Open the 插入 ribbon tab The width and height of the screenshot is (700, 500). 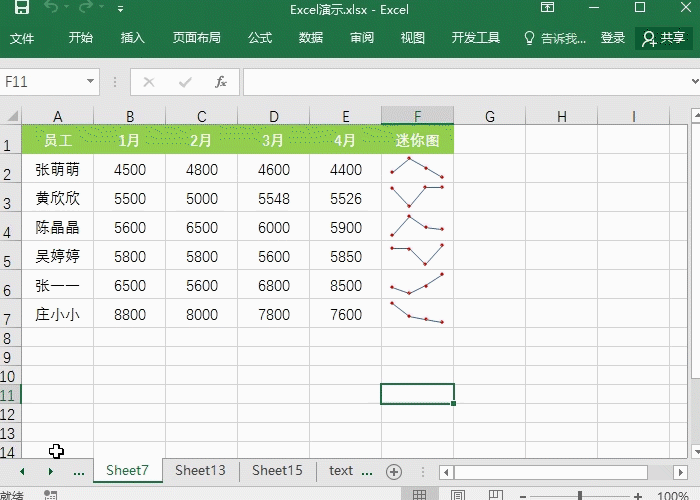[133, 38]
